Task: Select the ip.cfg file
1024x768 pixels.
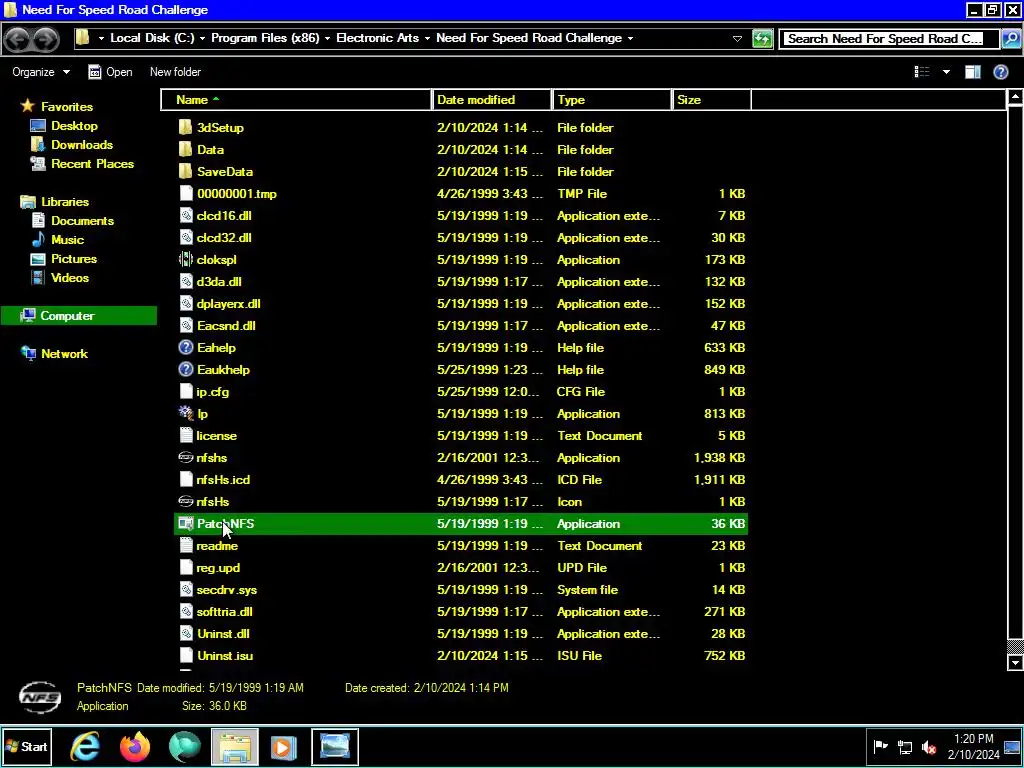Action: (x=212, y=392)
